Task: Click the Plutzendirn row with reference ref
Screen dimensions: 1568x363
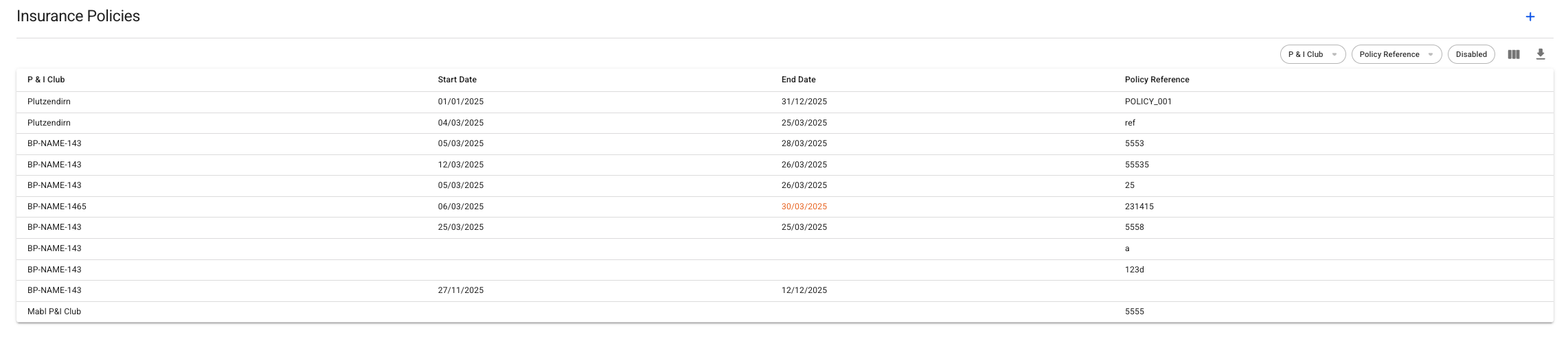Action: point(1130,123)
